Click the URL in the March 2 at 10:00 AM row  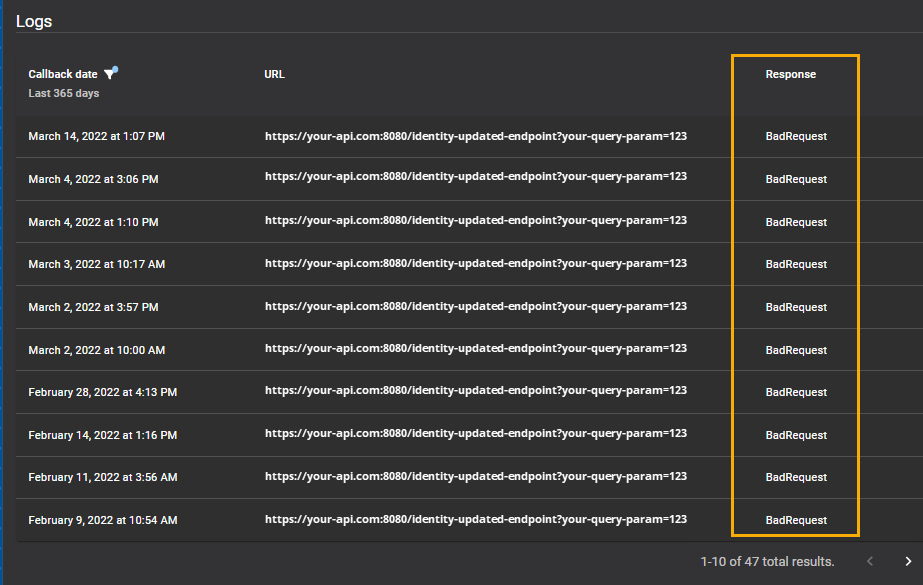coord(475,349)
